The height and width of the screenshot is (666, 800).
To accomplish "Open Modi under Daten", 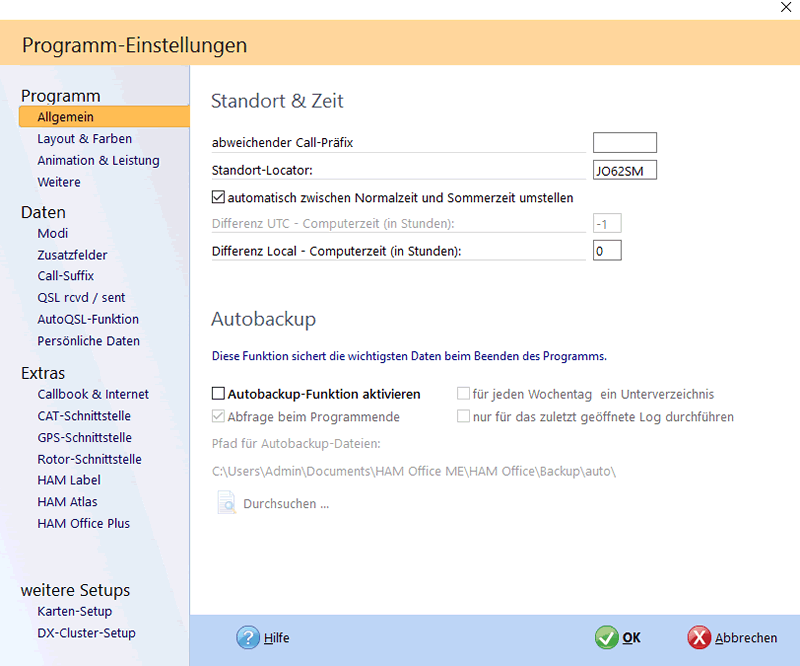I will (53, 233).
